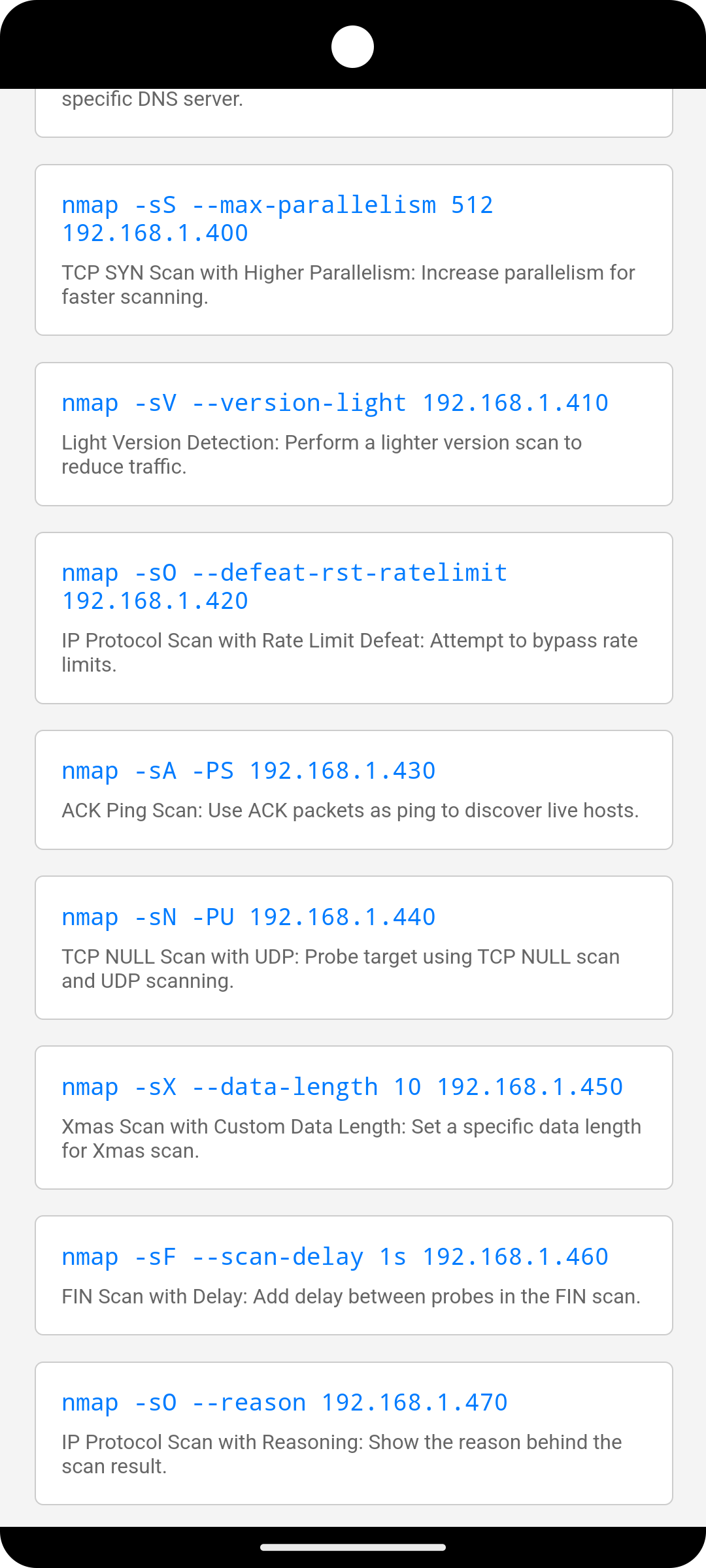Open the TCP SYN Scan Higher Parallelism card
The image size is (706, 1568).
354,250
